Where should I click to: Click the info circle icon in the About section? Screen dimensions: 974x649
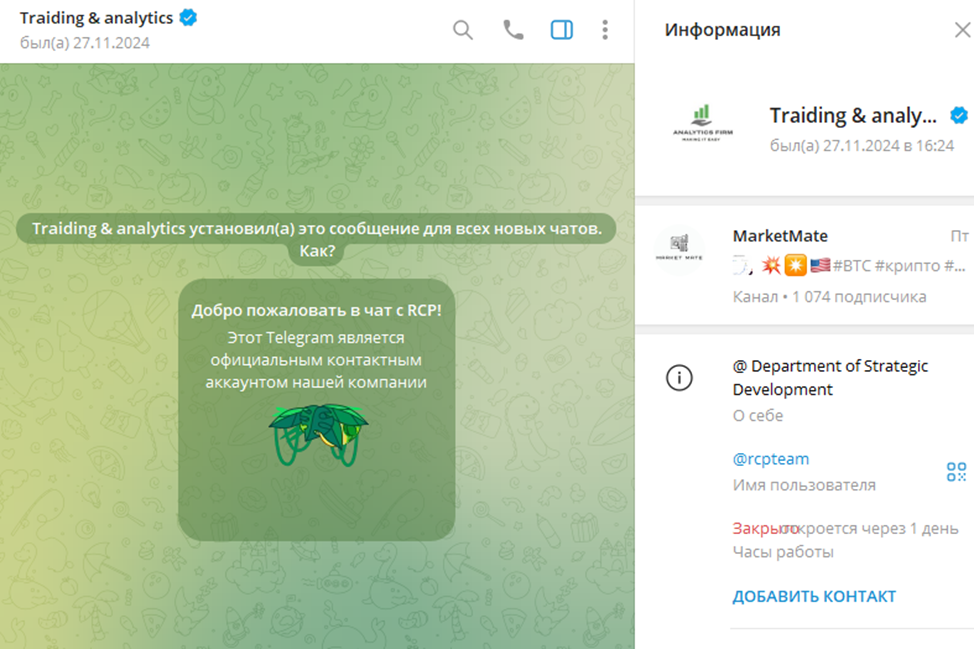(x=679, y=378)
